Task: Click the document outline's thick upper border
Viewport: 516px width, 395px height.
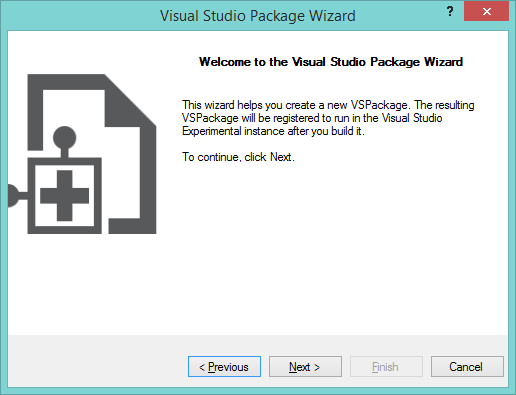Action: pyautogui.click(x=66, y=82)
